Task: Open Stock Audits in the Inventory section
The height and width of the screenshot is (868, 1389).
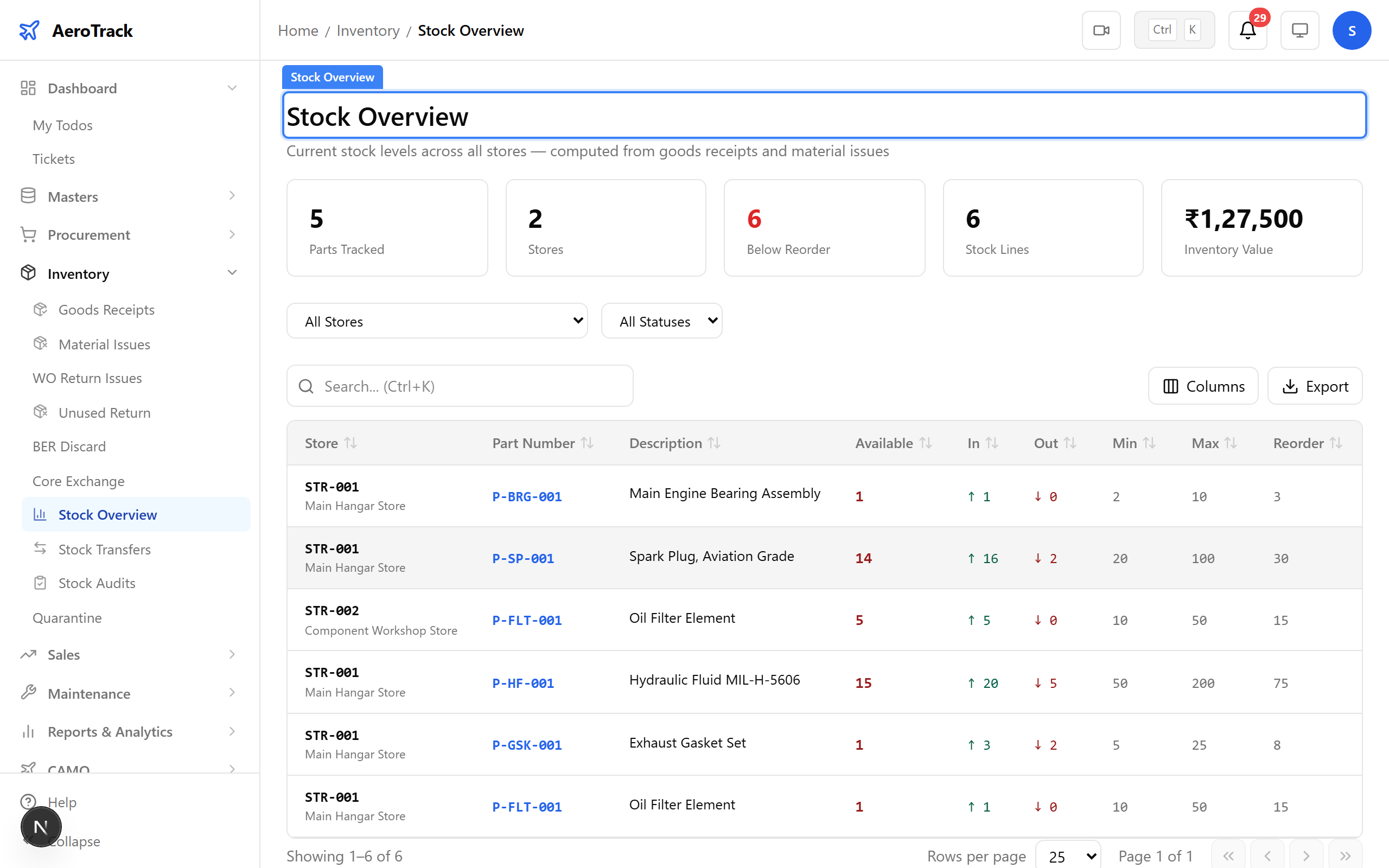Action: [97, 583]
